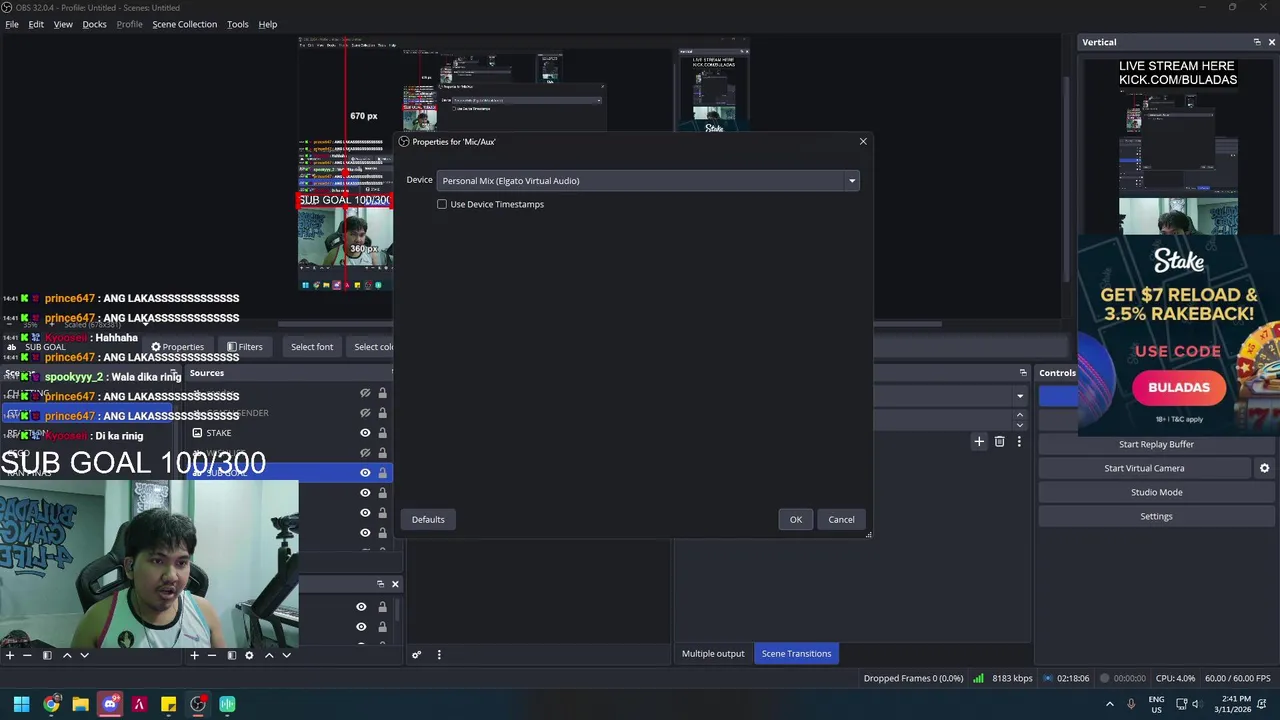Viewport: 1280px width, 720px height.
Task: Open scene transition three-dot options menu
Action: pos(1019,441)
